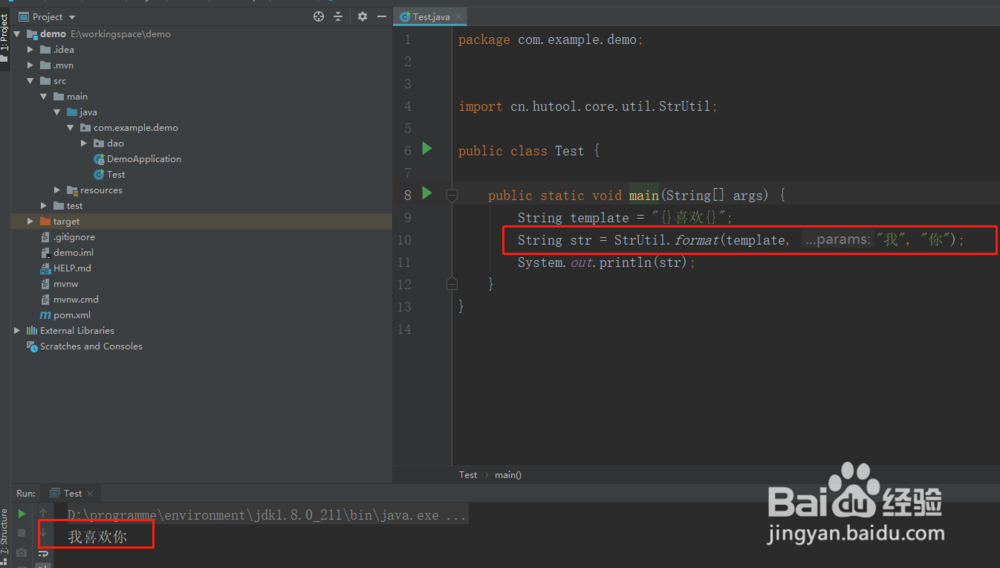The image size is (1000, 568).
Task: Click import statement for StrUtil
Action: (x=588, y=106)
